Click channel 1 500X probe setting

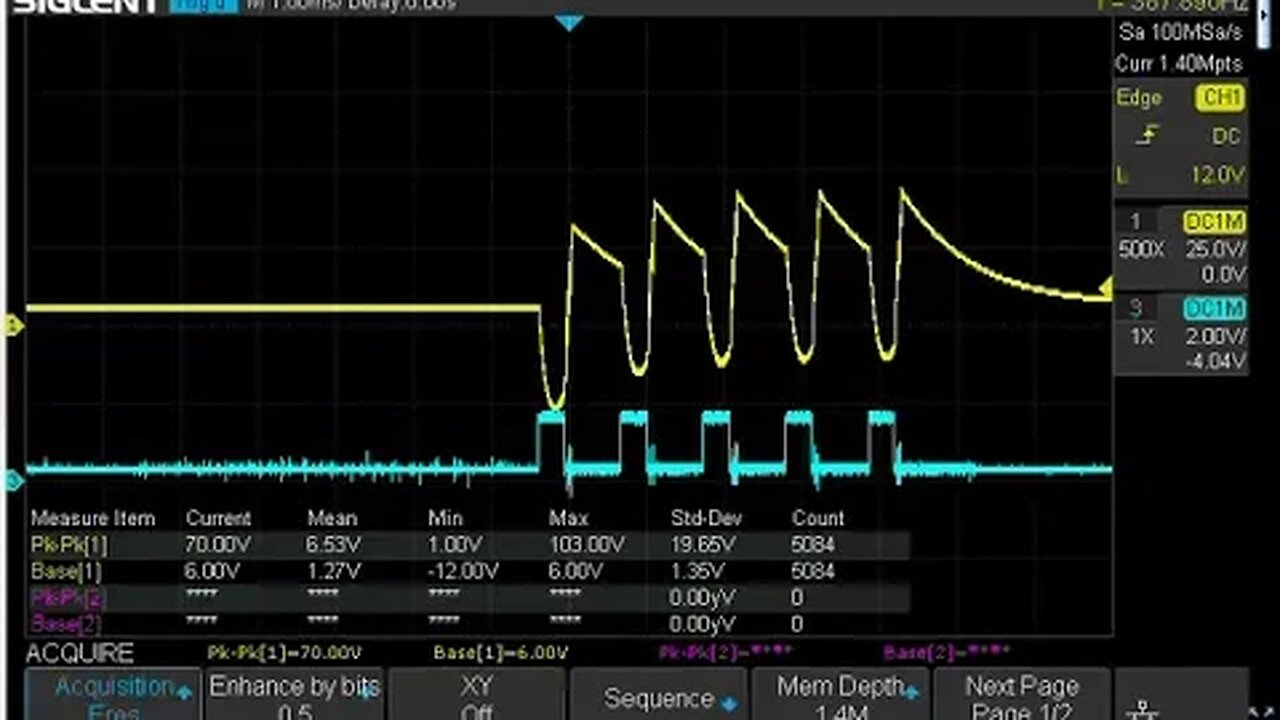1141,249
